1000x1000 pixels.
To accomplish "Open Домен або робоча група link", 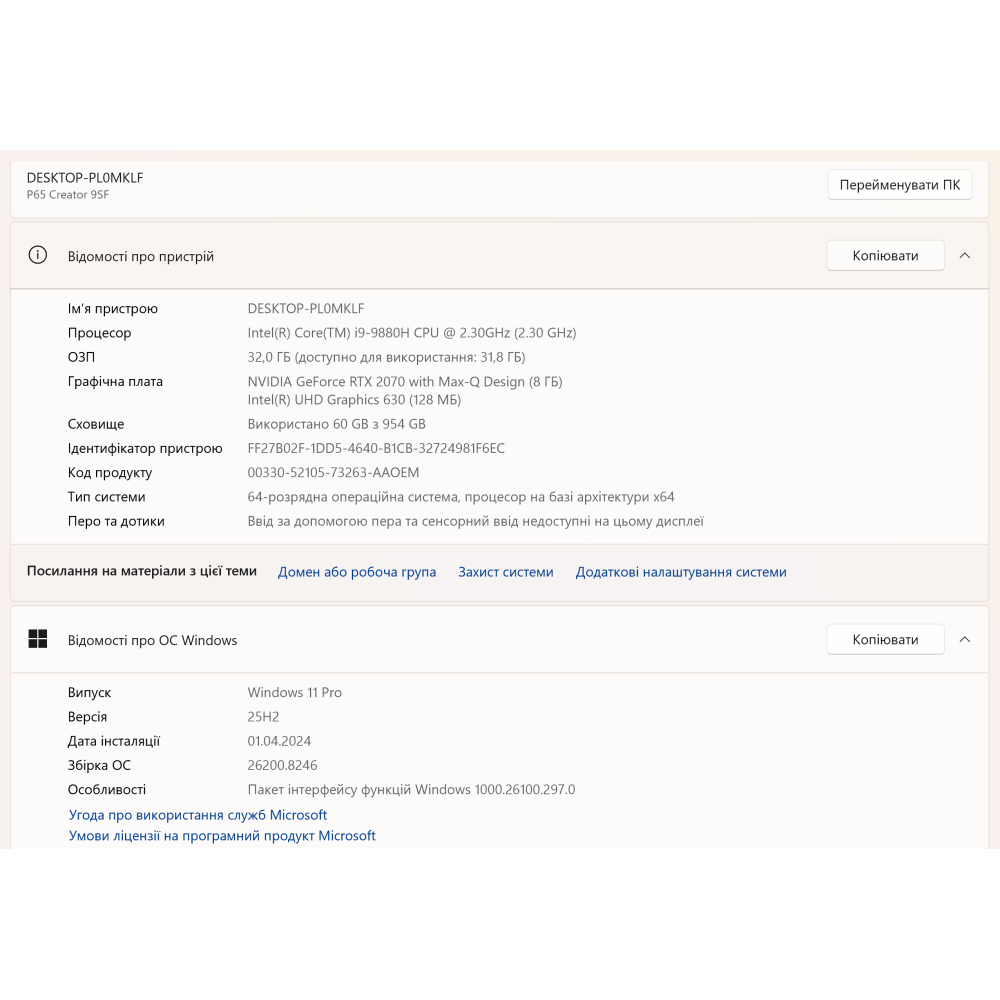I will click(x=357, y=572).
